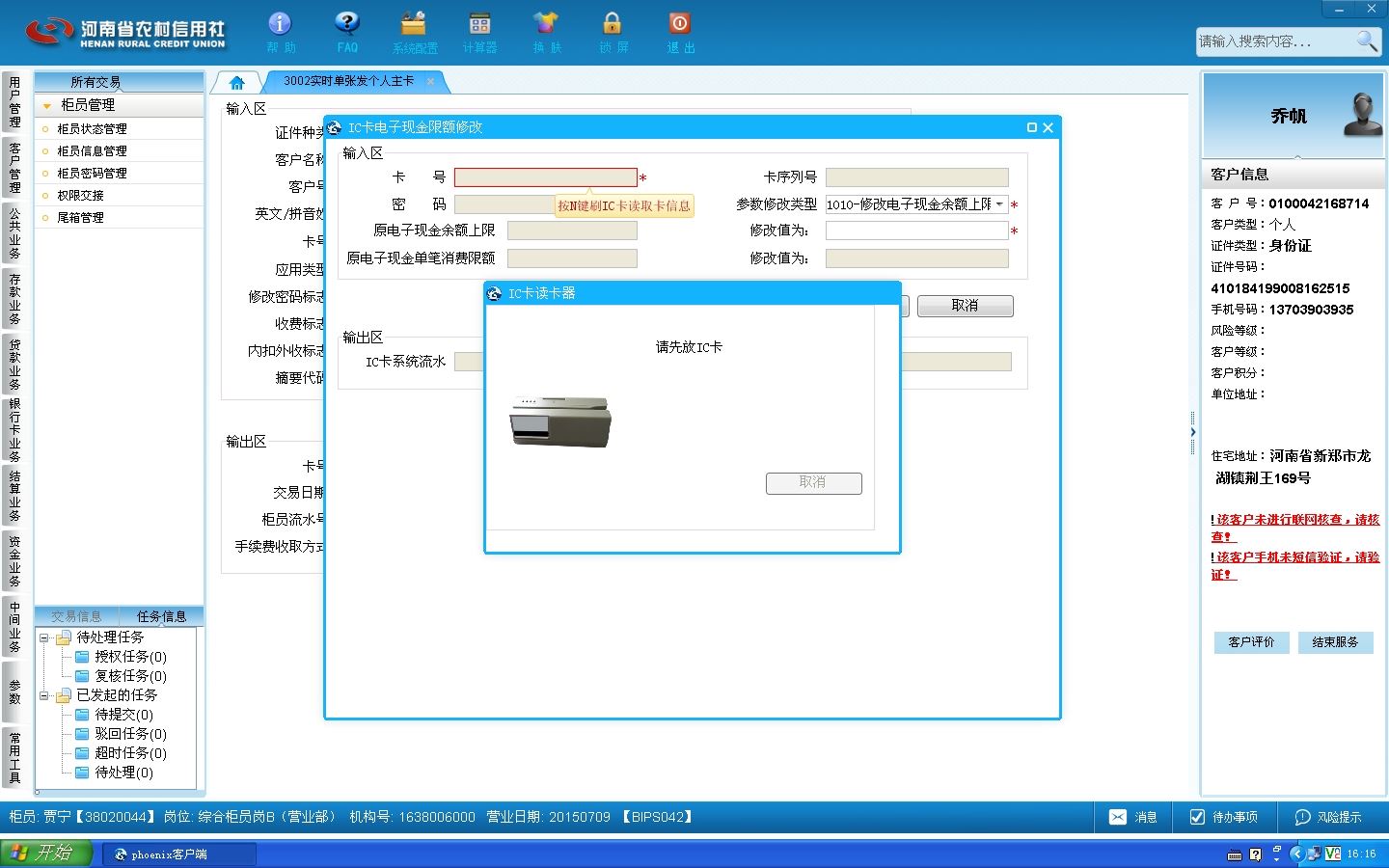Click the system tray clock

[x=1361, y=854]
